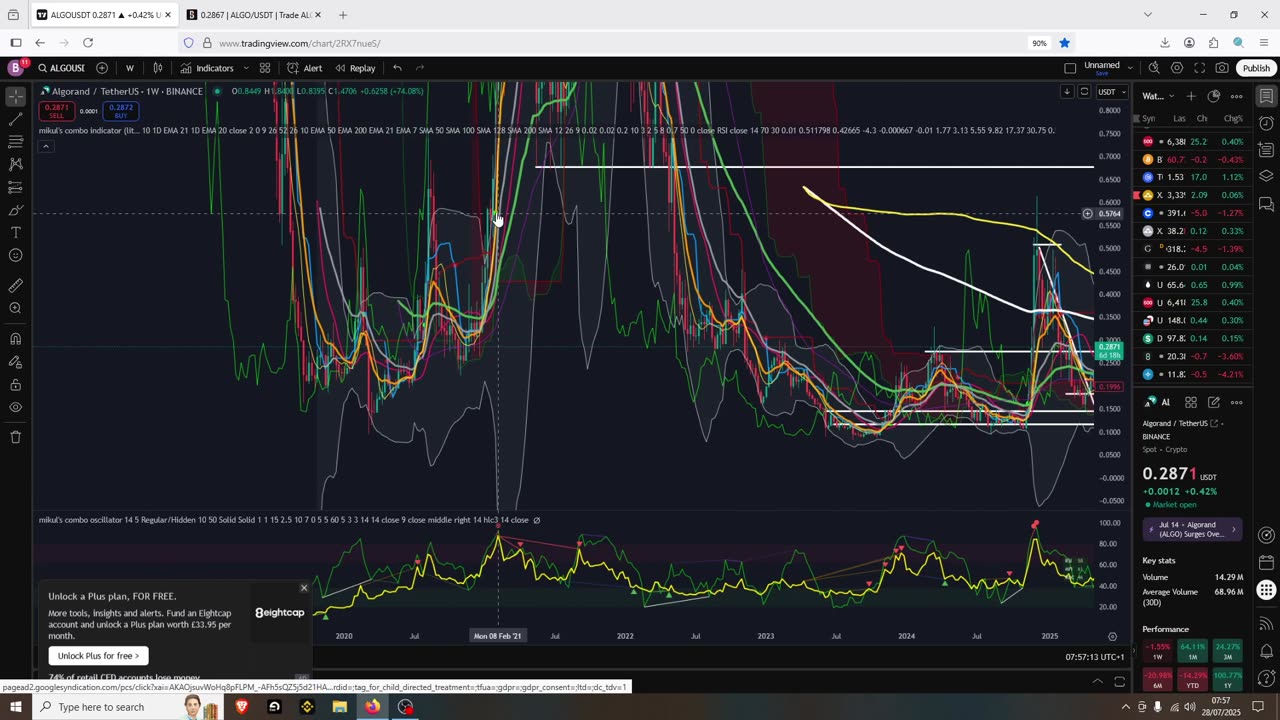Viewport: 1280px width, 720px height.
Task: Select the crosshair cursor tool
Action: [15, 96]
